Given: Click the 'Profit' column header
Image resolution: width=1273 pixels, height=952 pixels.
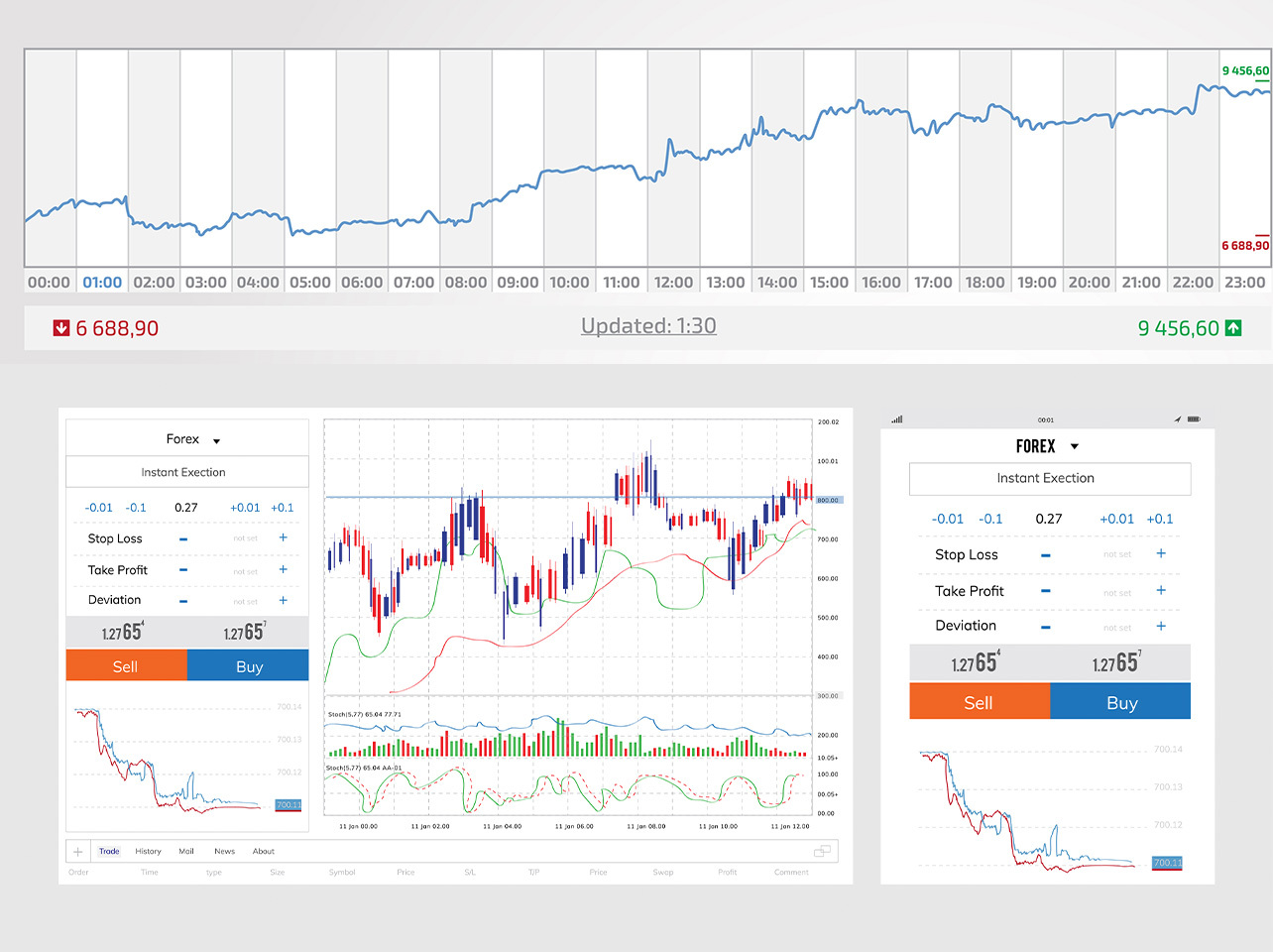Looking at the screenshot, I should (x=728, y=873).
